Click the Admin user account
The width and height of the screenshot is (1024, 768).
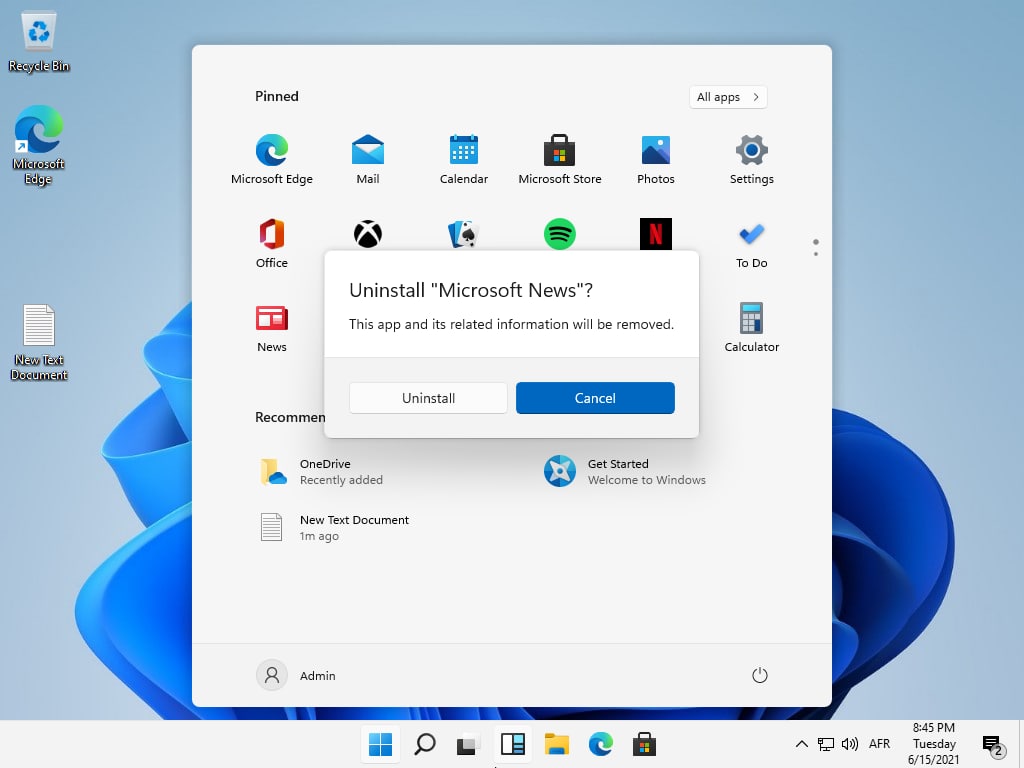[296, 675]
